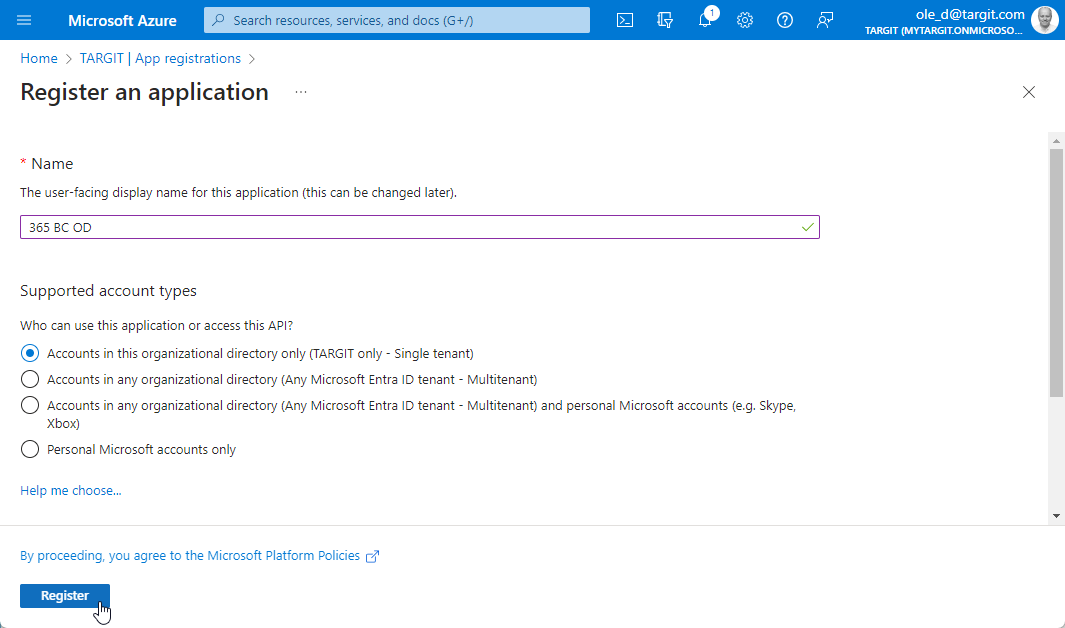Select Multitenant Entra ID accounts option
Viewport: 1065px width, 628px height.
point(30,380)
